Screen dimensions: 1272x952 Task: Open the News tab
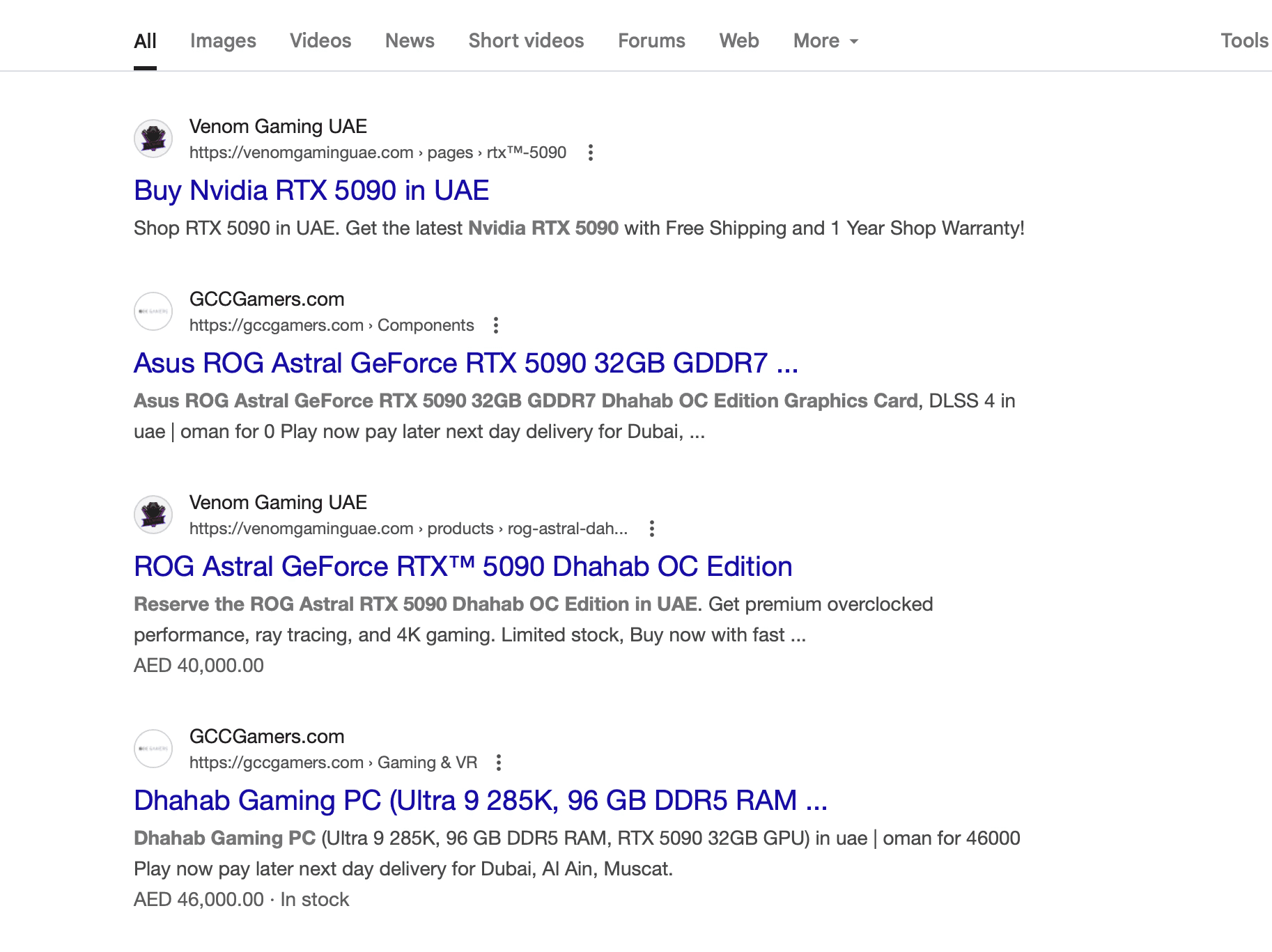coord(410,40)
